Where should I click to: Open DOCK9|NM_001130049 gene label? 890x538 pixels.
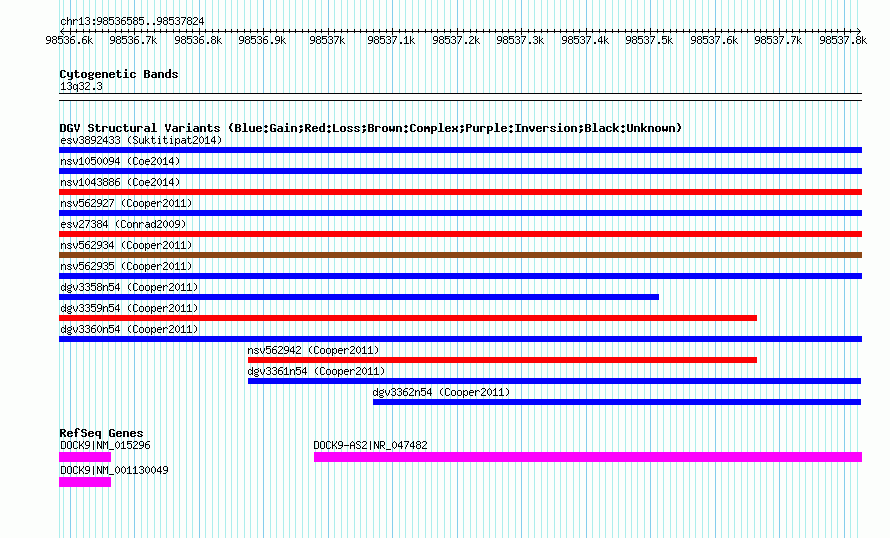point(114,470)
